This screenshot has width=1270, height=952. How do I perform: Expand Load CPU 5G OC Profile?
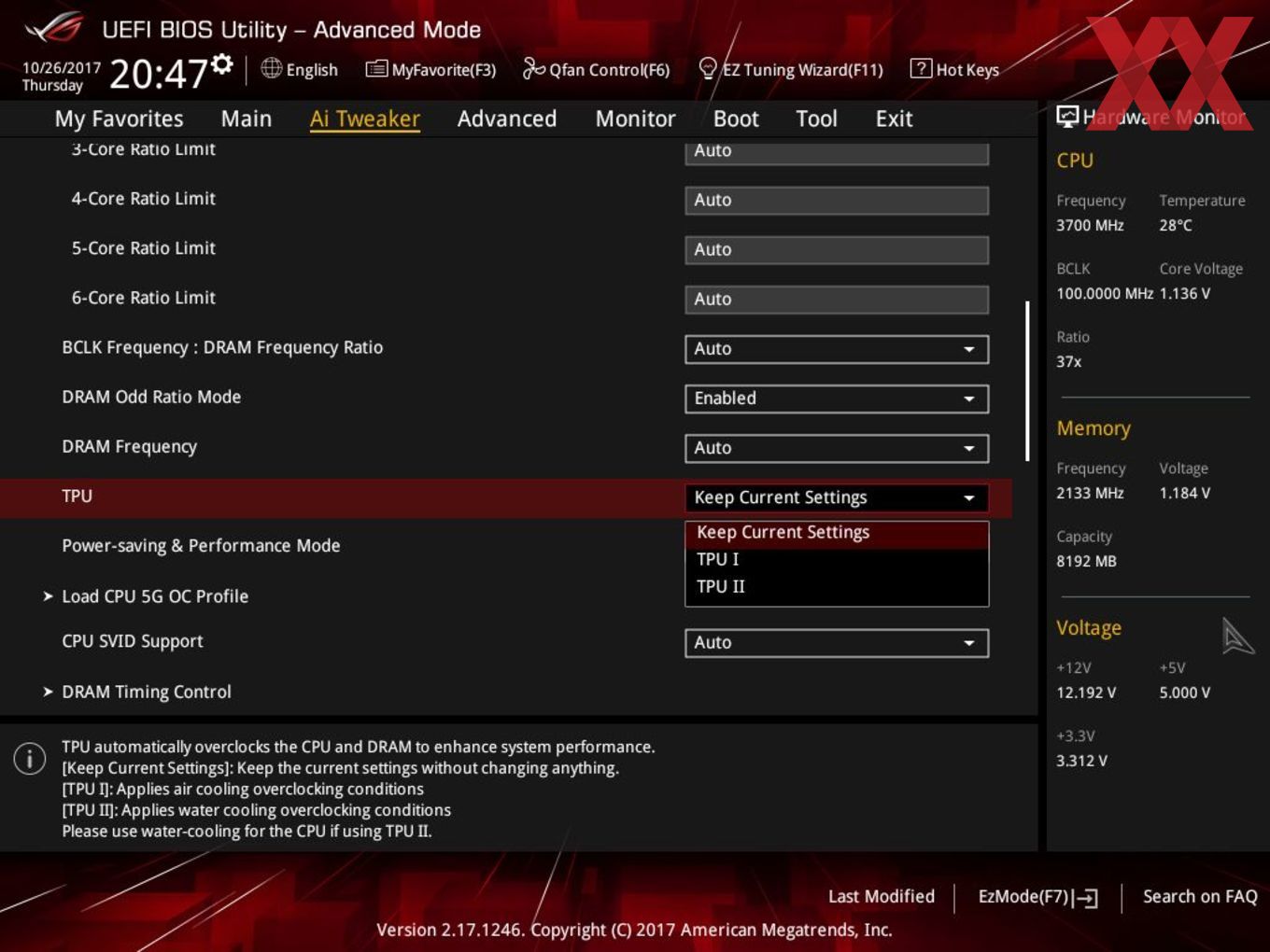pyautogui.click(x=155, y=596)
